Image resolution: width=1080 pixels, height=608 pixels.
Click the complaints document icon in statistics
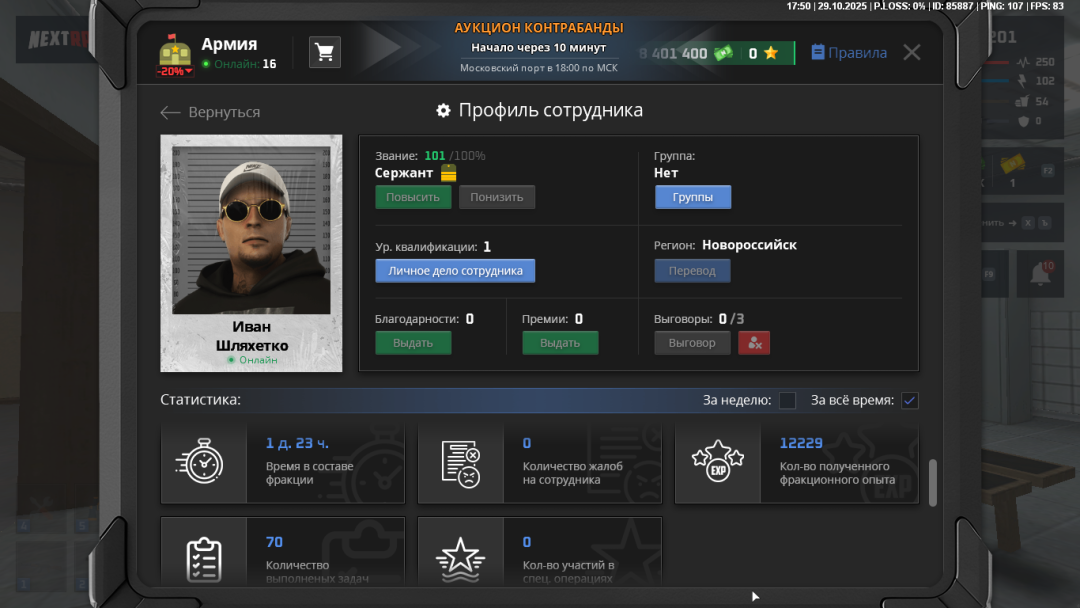pyautogui.click(x=461, y=462)
